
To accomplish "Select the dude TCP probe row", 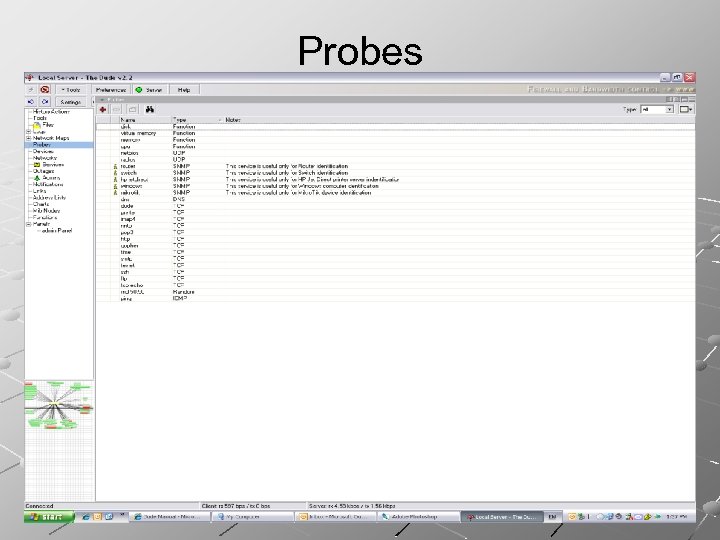I will 395,206.
